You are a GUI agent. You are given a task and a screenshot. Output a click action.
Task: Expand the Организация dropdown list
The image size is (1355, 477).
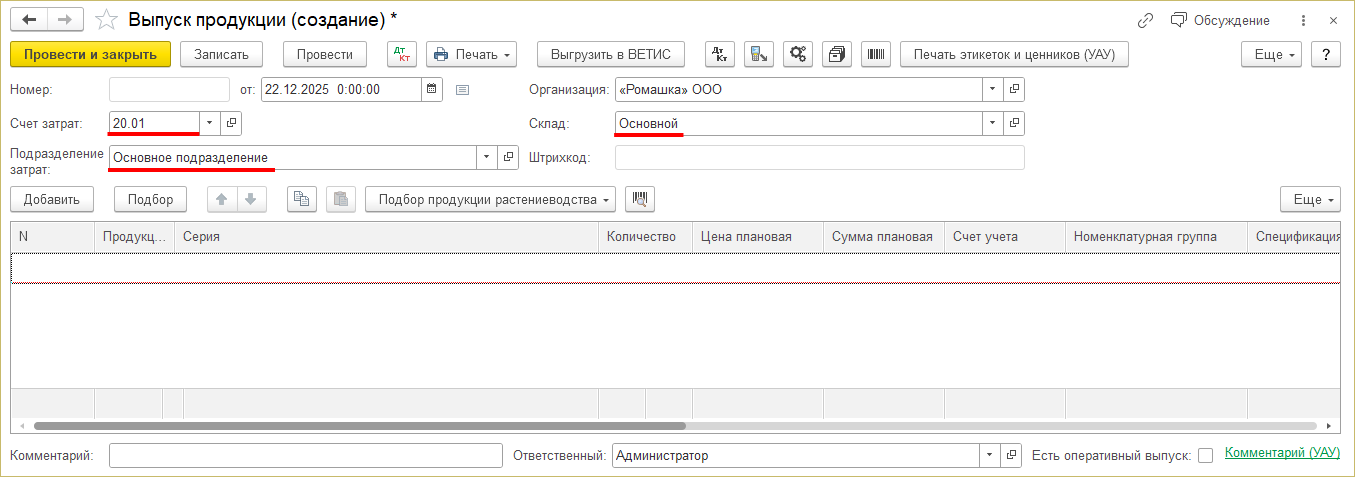[x=993, y=89]
